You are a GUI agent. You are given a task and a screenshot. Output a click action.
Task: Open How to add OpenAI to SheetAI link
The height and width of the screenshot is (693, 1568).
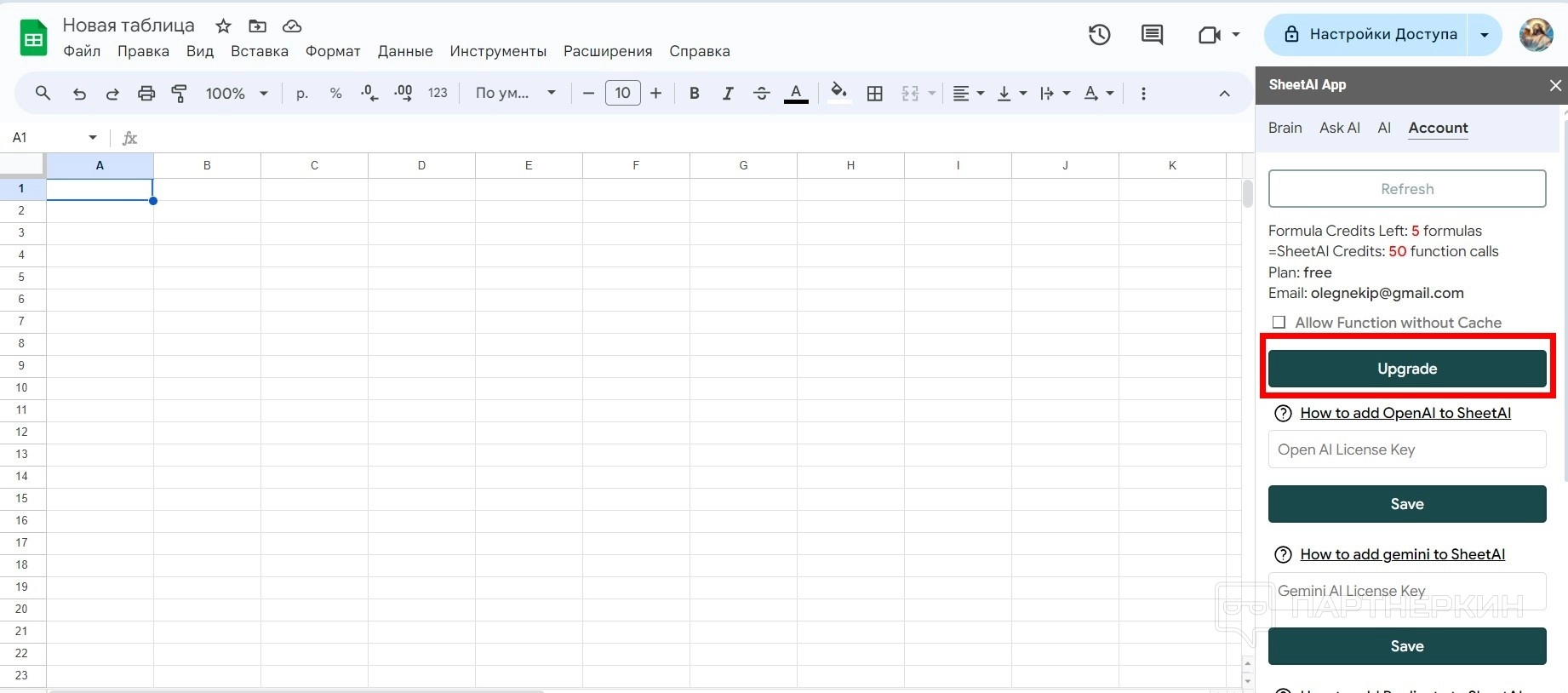click(x=1405, y=413)
